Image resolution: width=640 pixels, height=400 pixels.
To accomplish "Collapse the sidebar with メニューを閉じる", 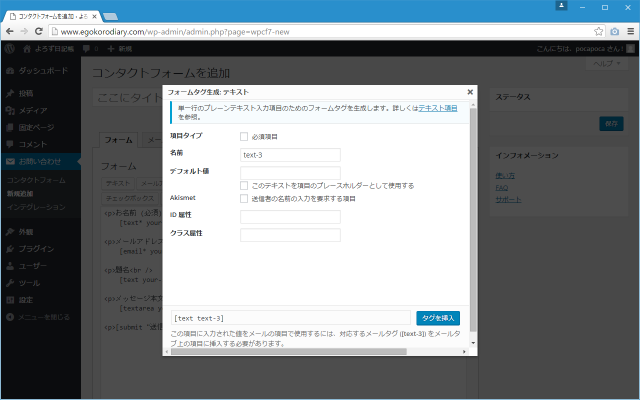I will click(x=42, y=317).
